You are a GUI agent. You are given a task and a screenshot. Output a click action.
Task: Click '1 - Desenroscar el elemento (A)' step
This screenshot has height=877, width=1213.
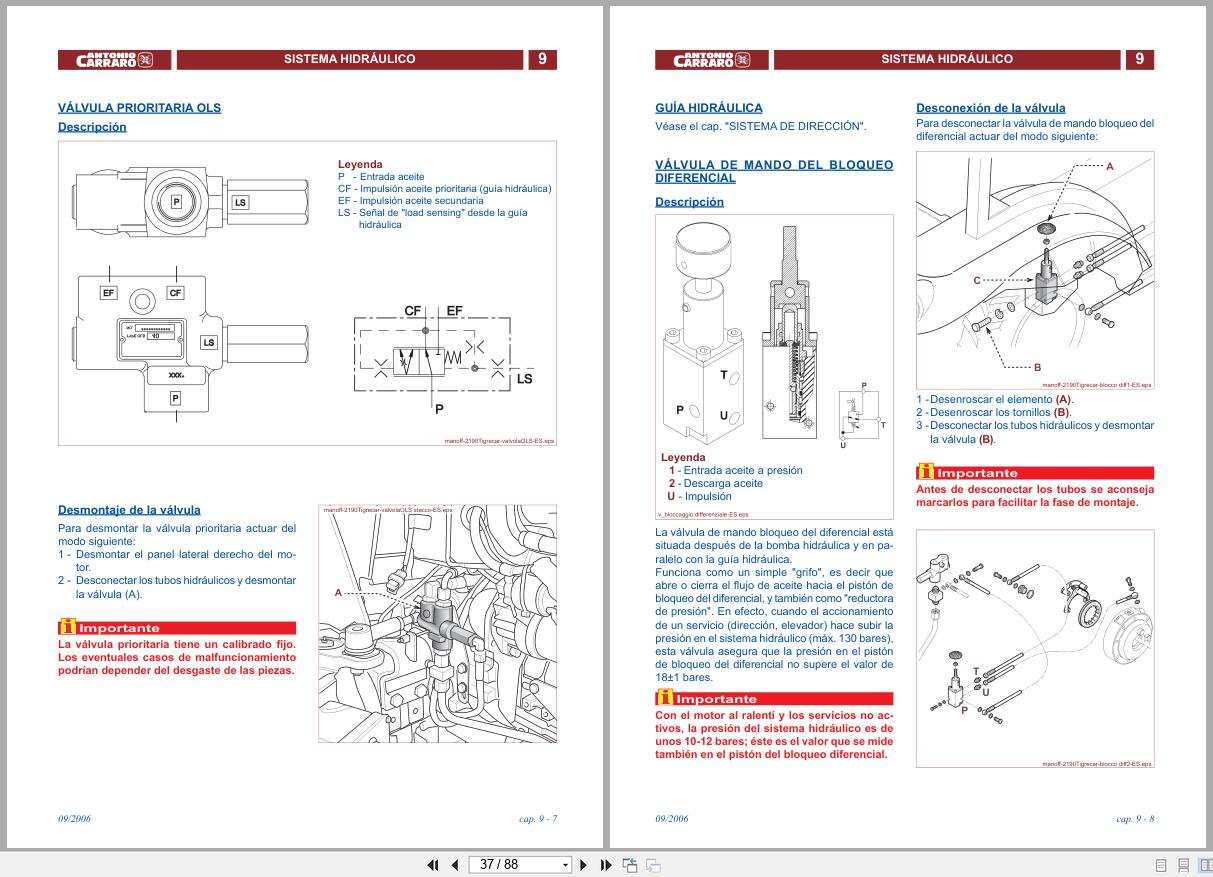click(995, 399)
